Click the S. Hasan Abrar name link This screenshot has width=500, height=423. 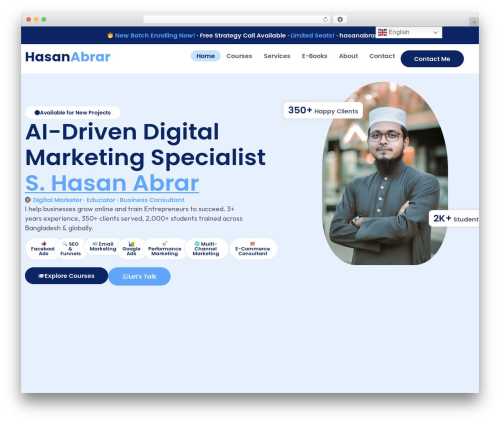(x=112, y=183)
